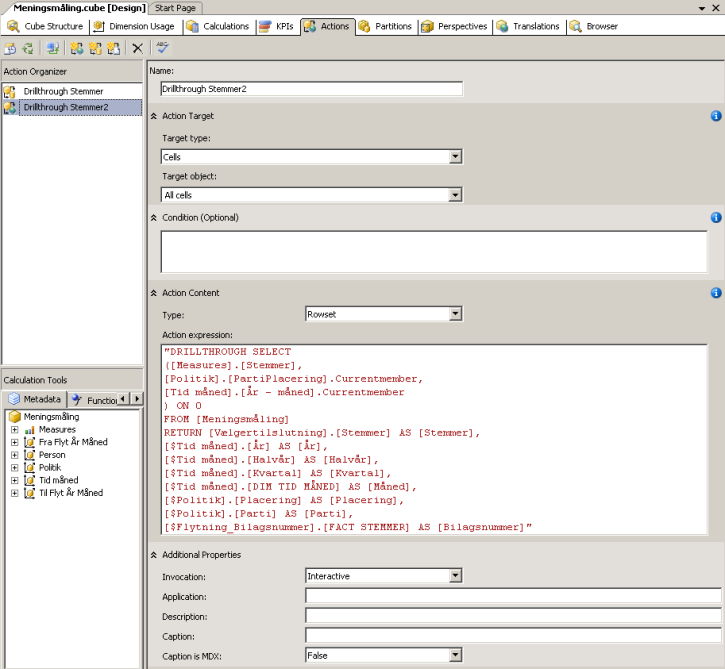Collapse the Action Content section
Viewport: 725px width, 669px height.
pyautogui.click(x=154, y=293)
